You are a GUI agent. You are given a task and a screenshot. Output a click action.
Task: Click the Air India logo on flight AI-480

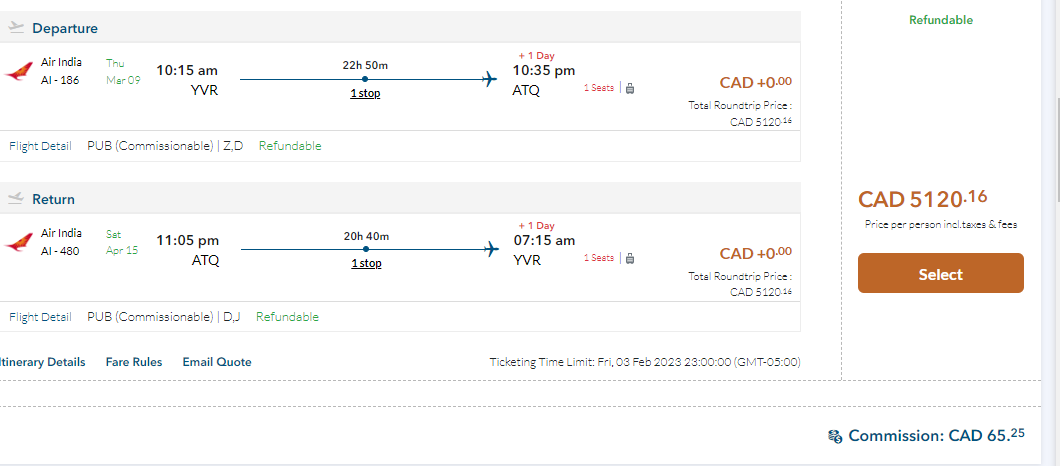pos(18,242)
